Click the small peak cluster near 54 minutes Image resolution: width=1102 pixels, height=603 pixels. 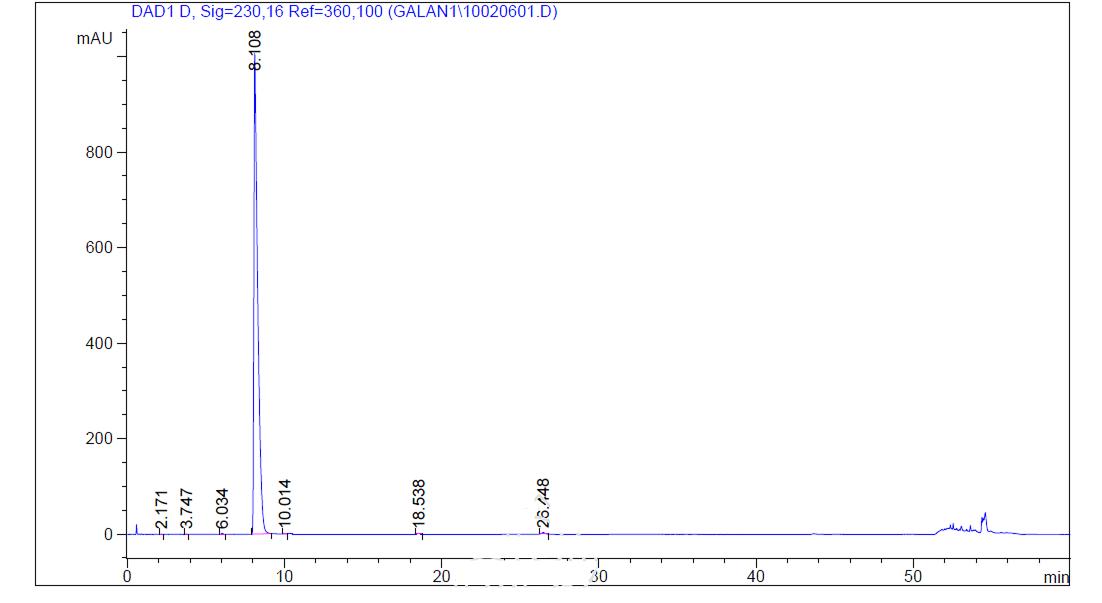click(984, 519)
